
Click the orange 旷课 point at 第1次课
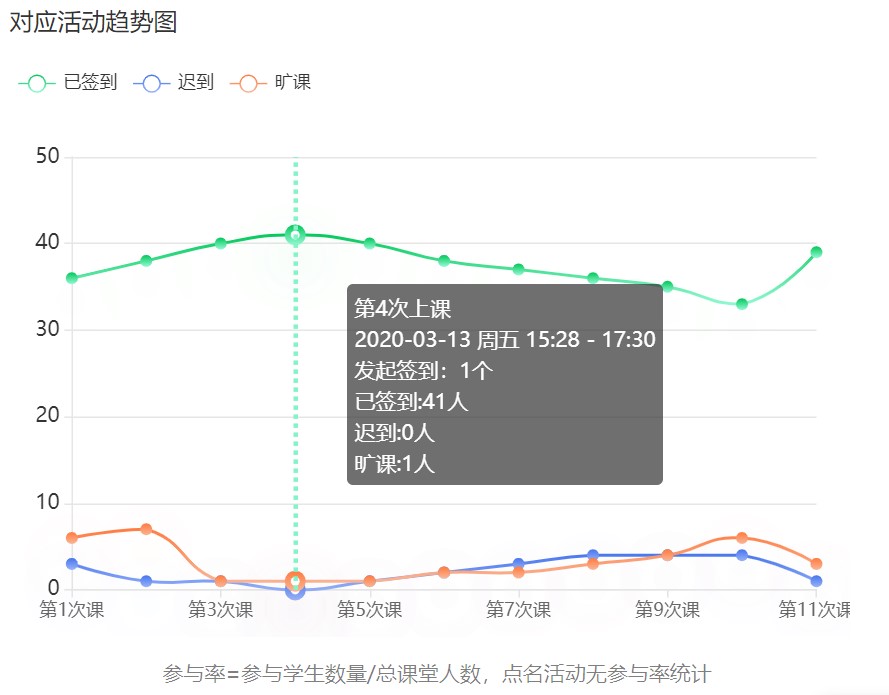(x=72, y=538)
